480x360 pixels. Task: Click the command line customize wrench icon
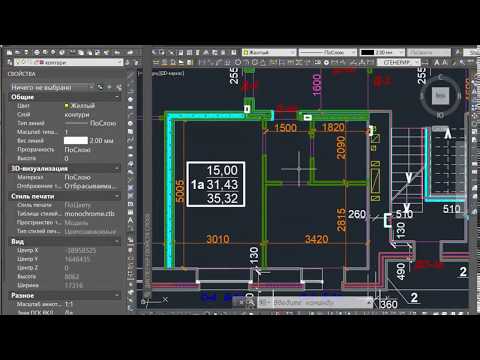tap(251, 302)
